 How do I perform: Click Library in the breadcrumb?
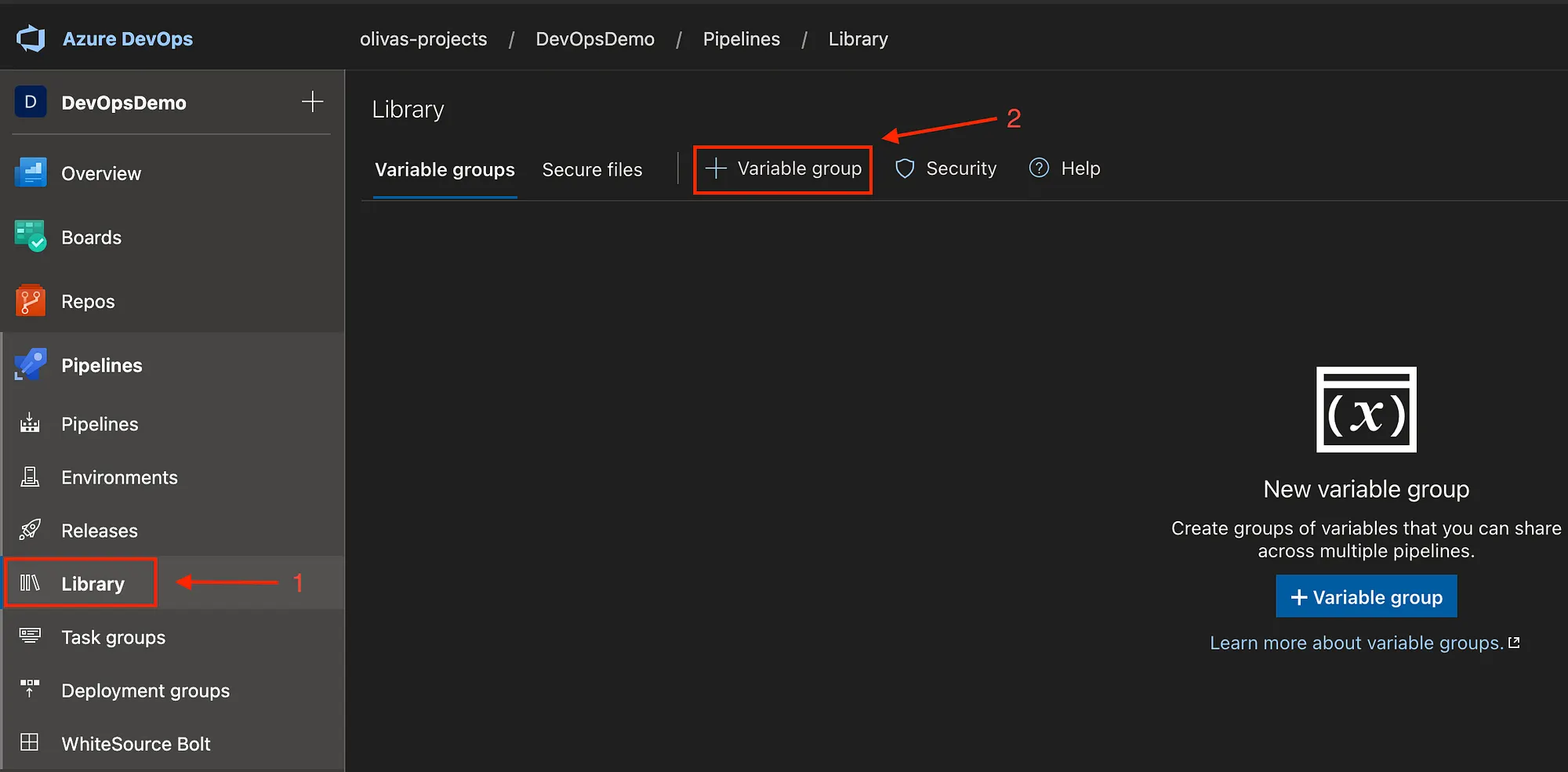coord(858,39)
